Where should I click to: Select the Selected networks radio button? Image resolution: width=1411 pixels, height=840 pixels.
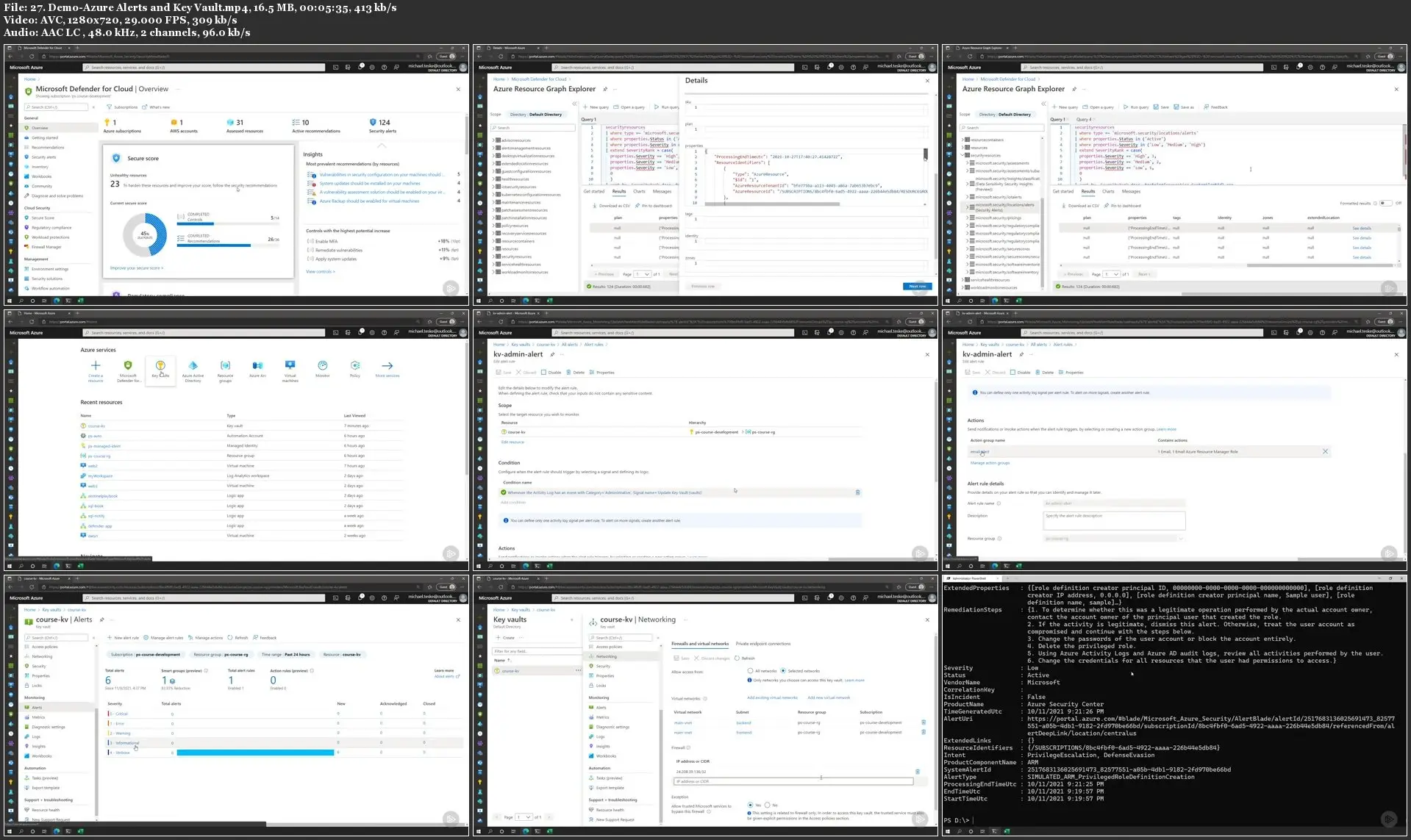tap(783, 670)
